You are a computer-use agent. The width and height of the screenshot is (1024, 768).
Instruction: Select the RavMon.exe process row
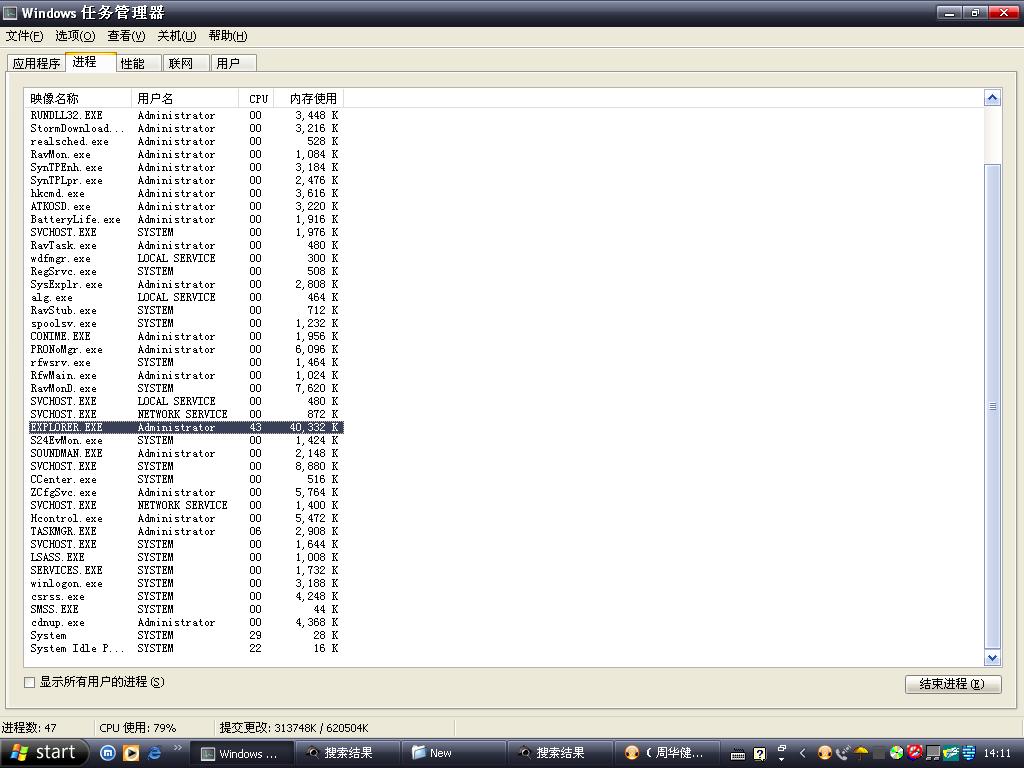pyautogui.click(x=185, y=155)
